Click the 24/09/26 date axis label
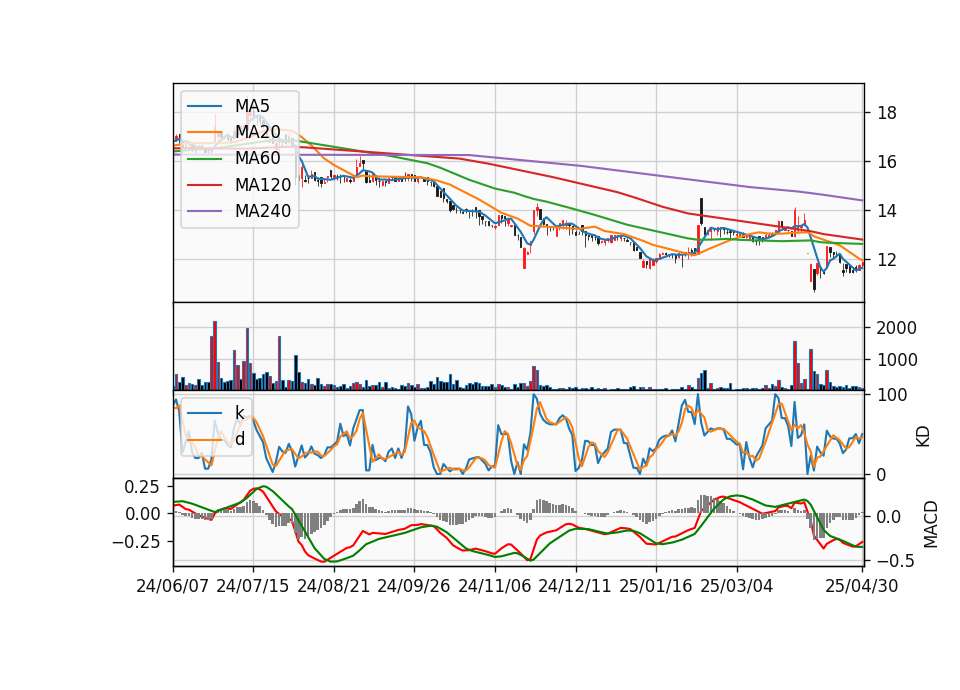960x690 pixels. pos(414,586)
